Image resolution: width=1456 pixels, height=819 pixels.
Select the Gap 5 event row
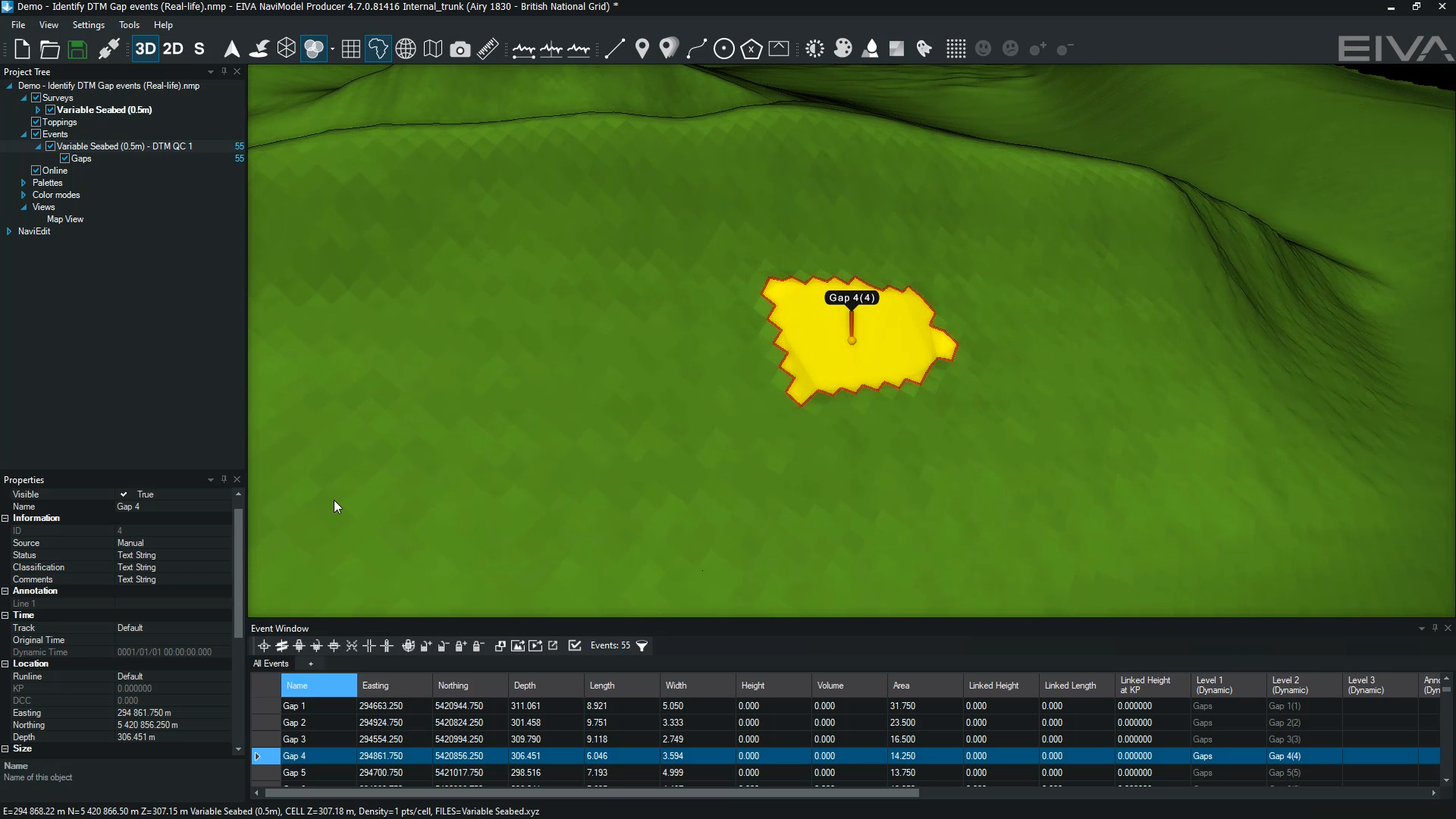[295, 772]
